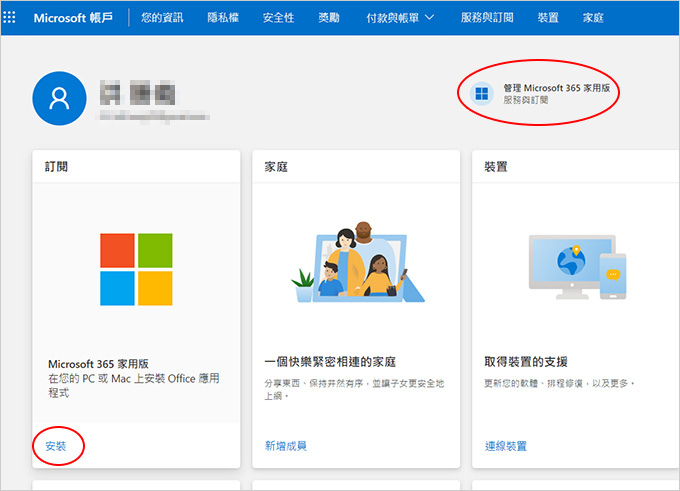Expand the 付款與帳單 dropdown
This screenshot has height=491, width=680.
click(x=400, y=18)
